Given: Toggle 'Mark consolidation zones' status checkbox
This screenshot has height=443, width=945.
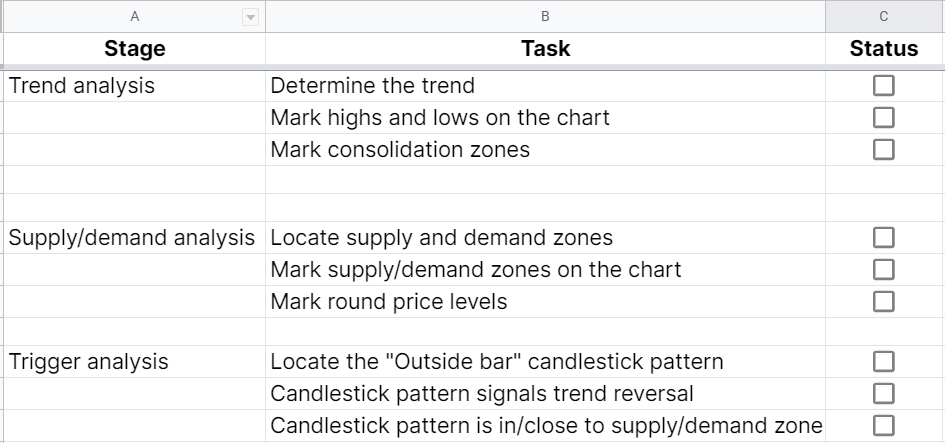Looking at the screenshot, I should coord(883,150).
